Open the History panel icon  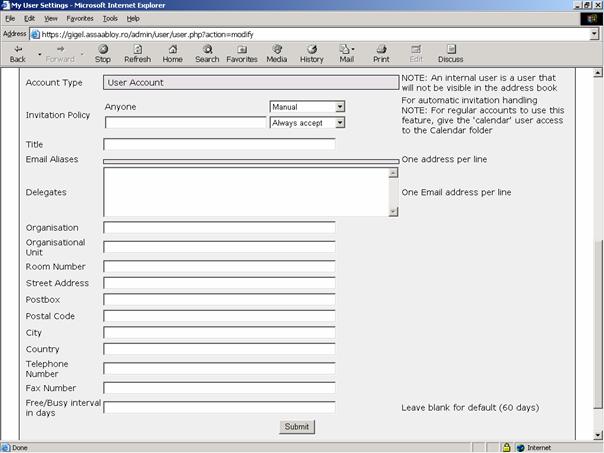point(312,49)
